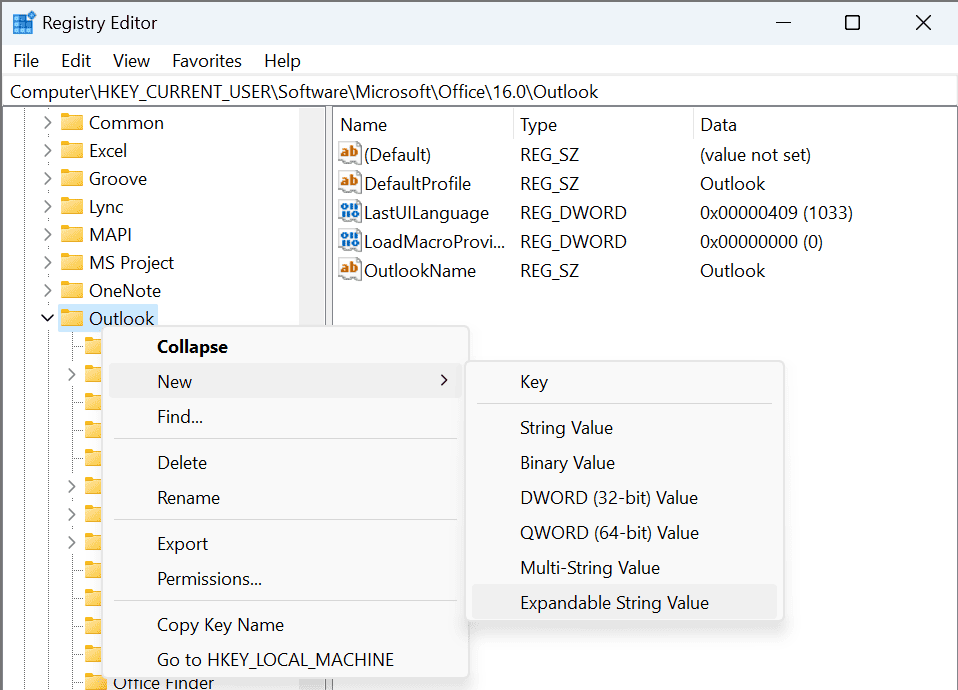Open the Favorites menu
The width and height of the screenshot is (958, 690).
[x=207, y=61]
